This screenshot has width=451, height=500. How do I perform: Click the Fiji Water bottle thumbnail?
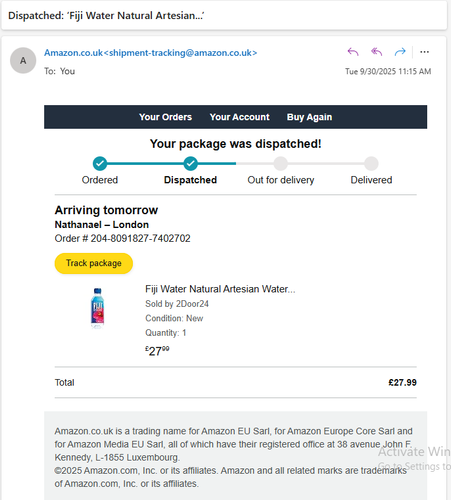point(97,308)
